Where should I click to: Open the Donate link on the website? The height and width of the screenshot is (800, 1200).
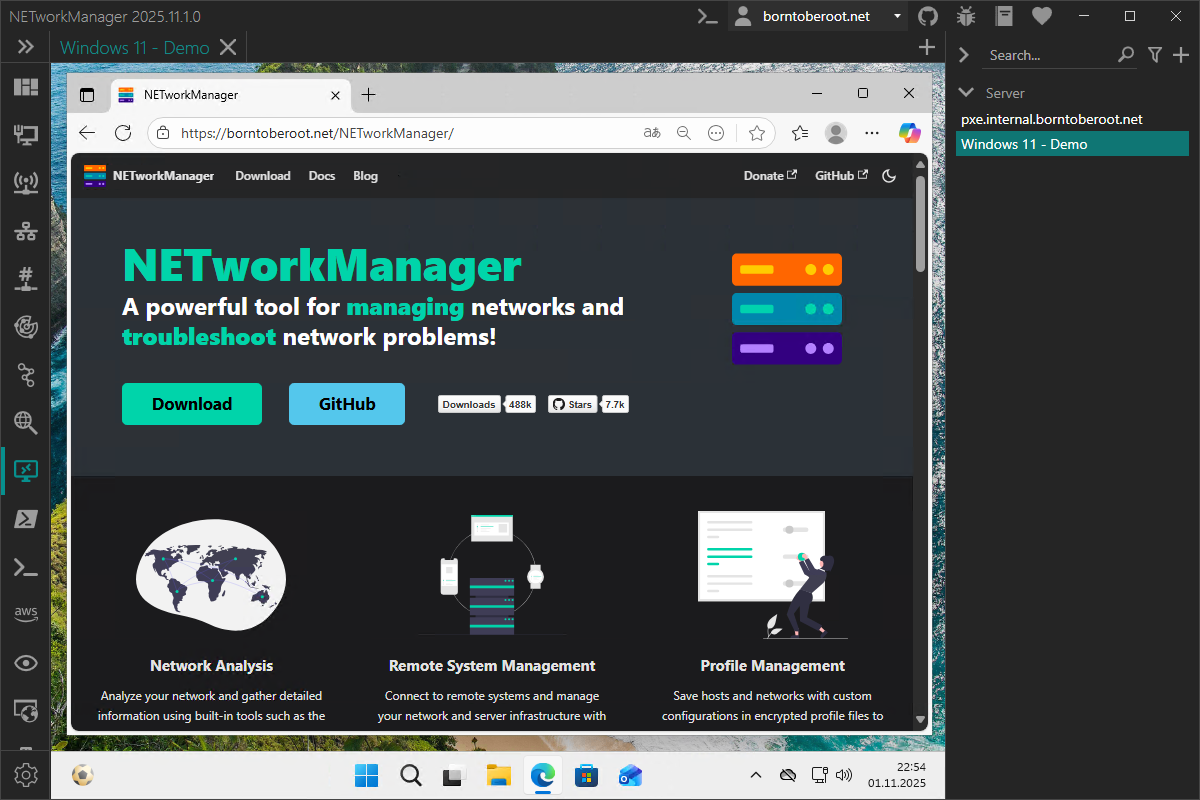(x=765, y=175)
